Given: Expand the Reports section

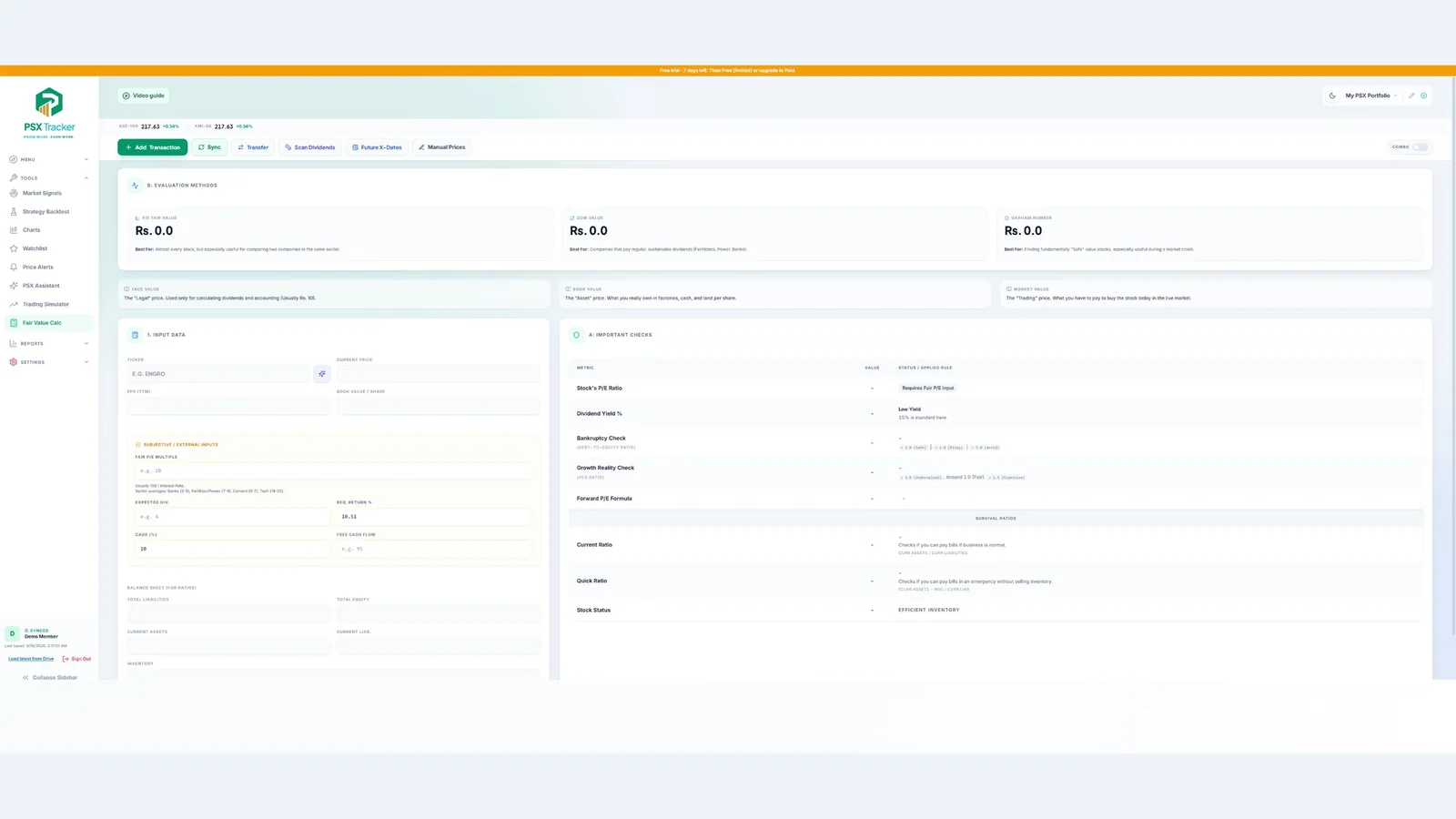Looking at the screenshot, I should [x=49, y=344].
